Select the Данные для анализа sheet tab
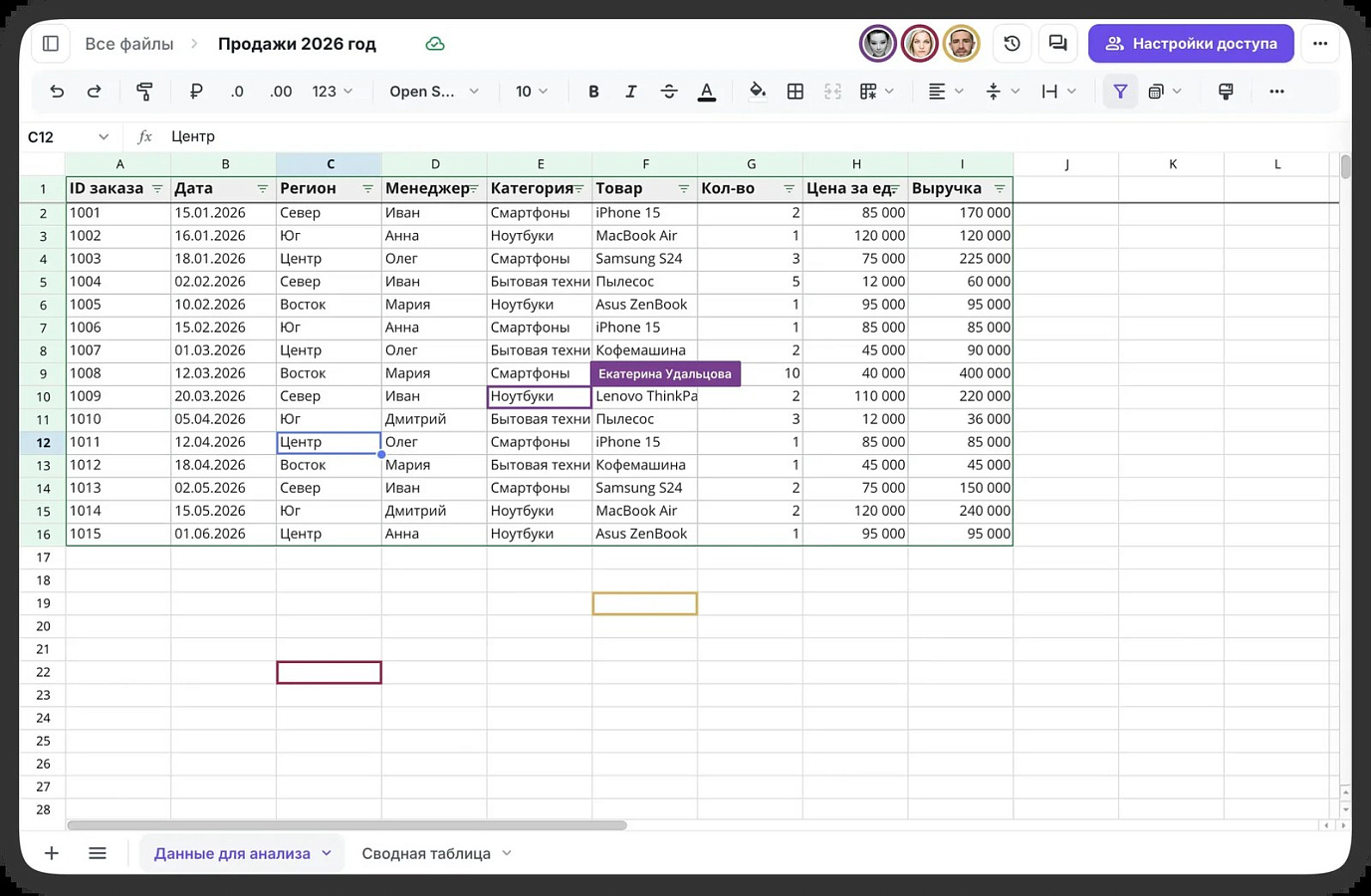Viewport: 1371px width, 896px height. [232, 853]
